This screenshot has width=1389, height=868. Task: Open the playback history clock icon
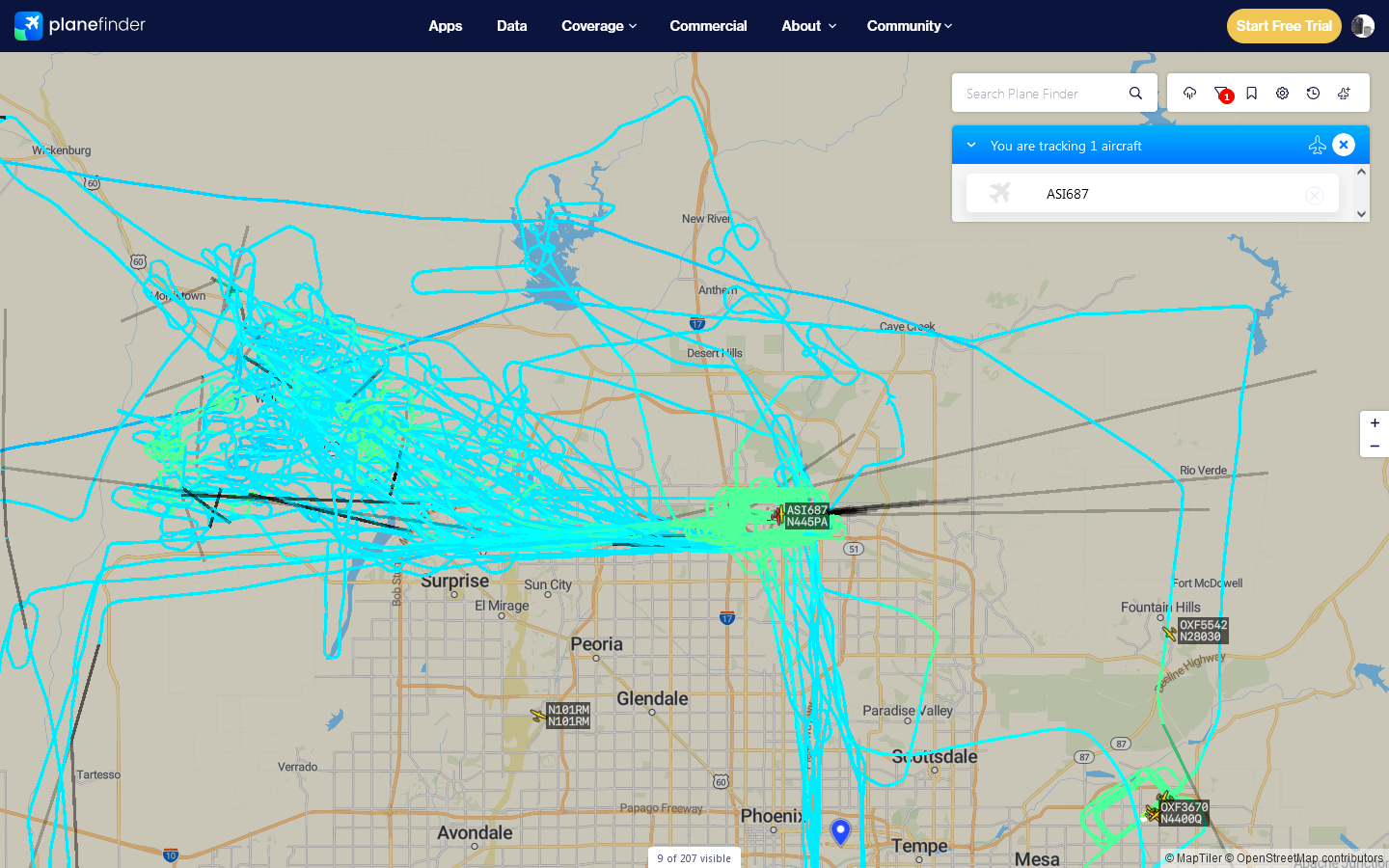click(1313, 94)
